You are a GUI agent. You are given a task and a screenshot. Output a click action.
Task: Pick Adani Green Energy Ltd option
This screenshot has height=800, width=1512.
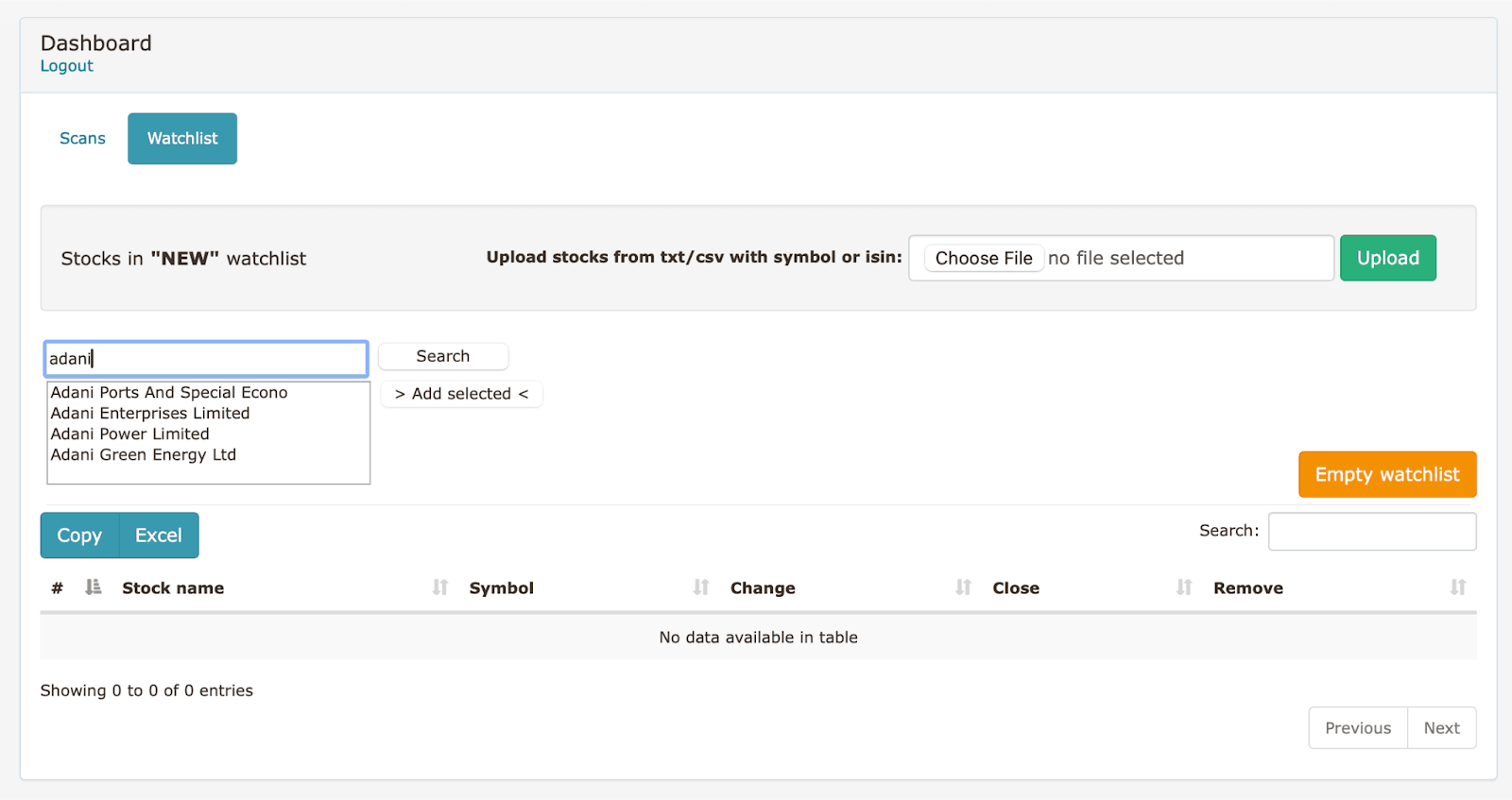point(144,454)
